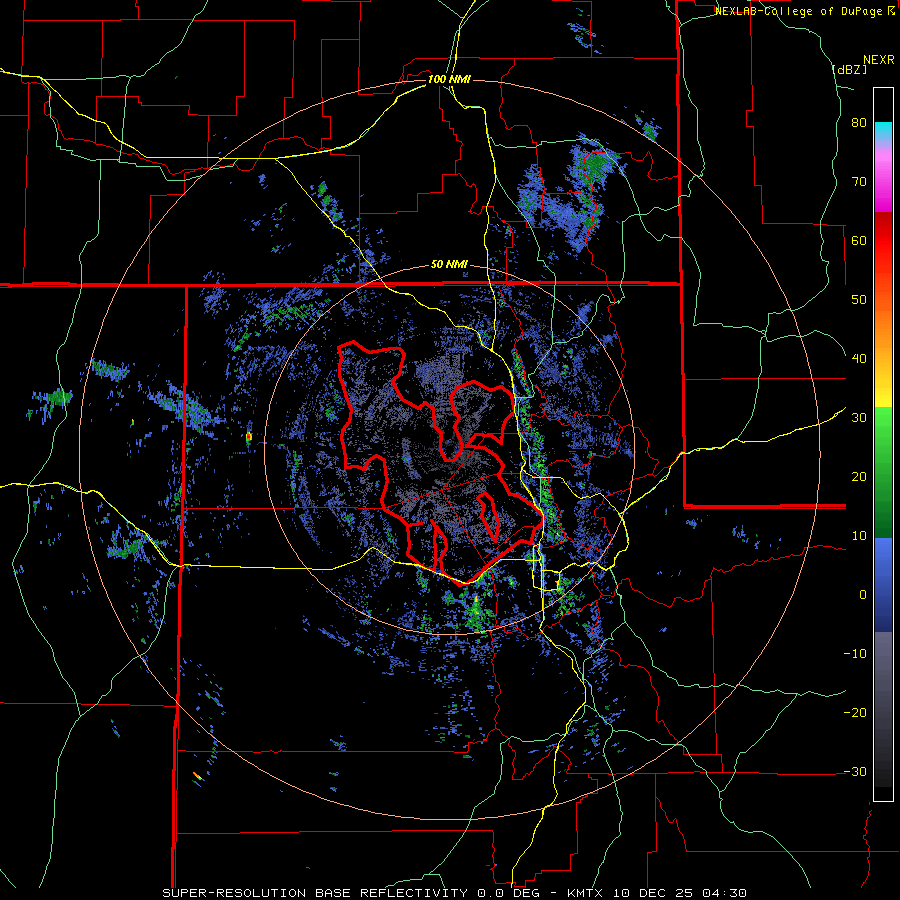Viewport: 900px width, 900px height.
Task: Click the NEXLAB-College of DuPage label
Action: 805,11
